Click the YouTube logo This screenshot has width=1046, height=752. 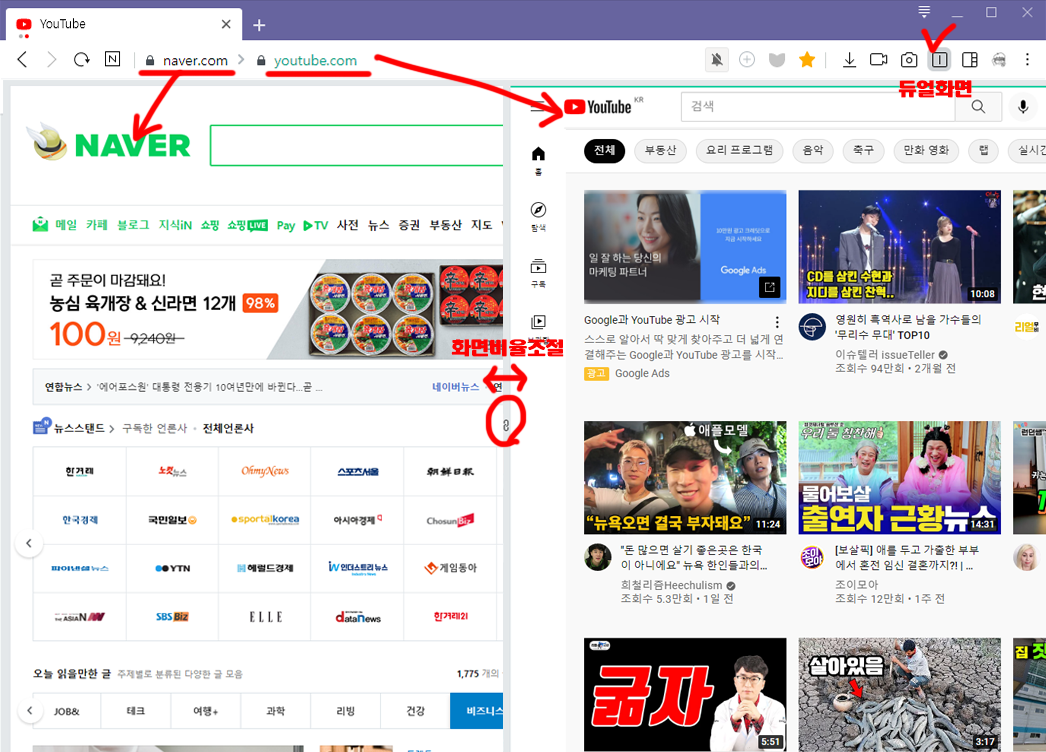pos(598,107)
